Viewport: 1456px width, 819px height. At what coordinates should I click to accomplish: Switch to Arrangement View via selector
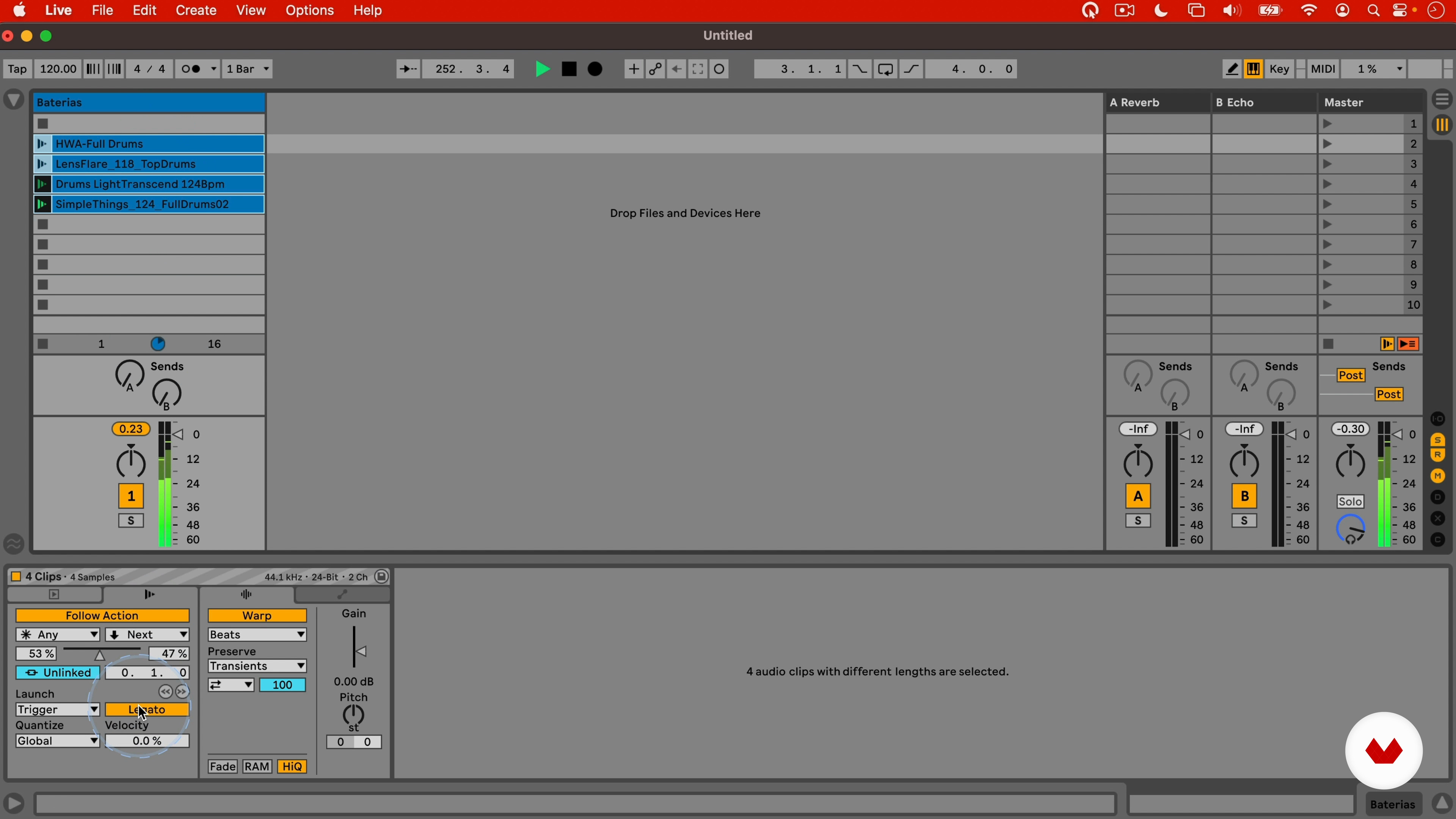coord(1442,100)
